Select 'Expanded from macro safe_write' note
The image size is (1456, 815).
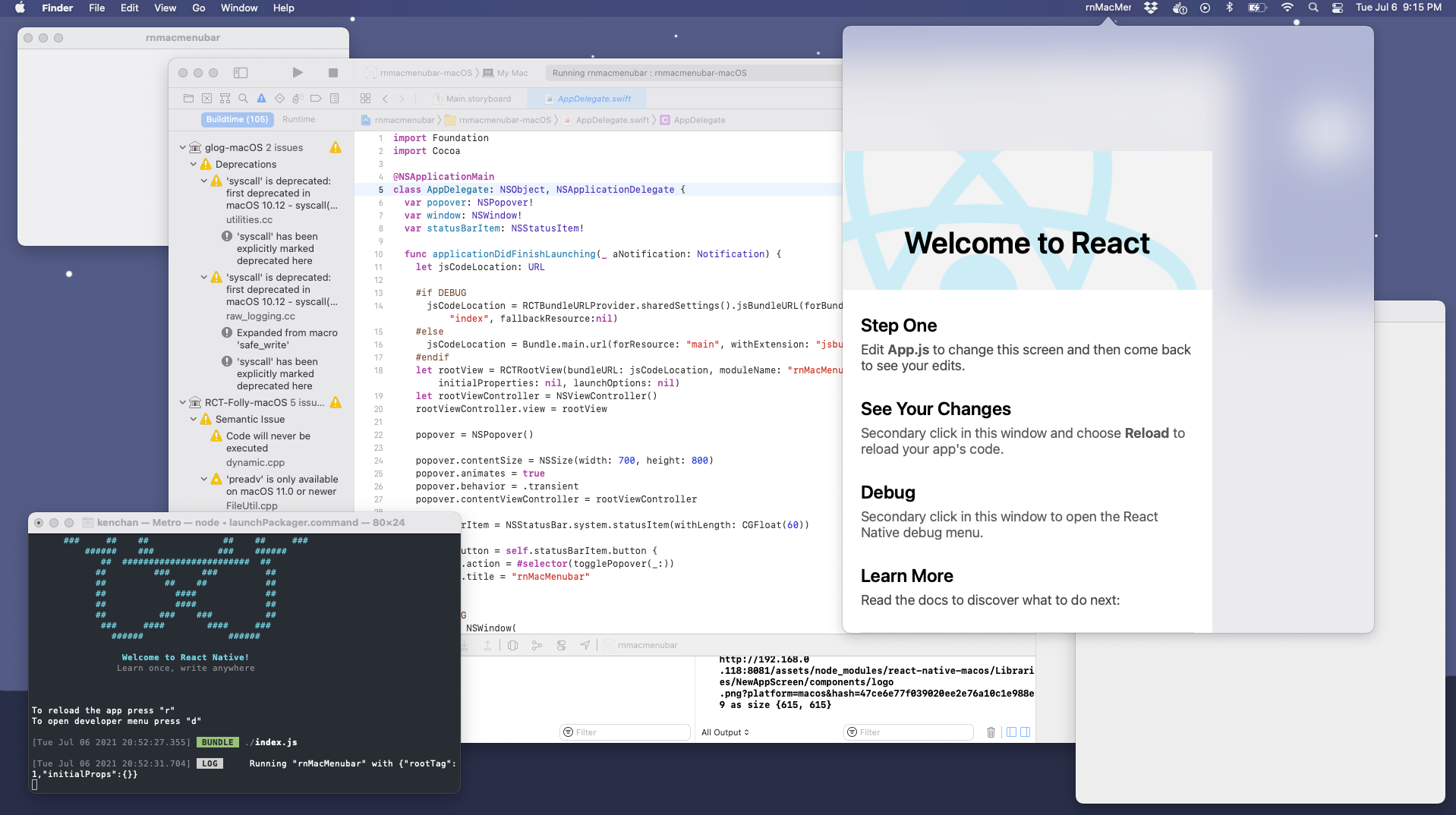(279, 338)
